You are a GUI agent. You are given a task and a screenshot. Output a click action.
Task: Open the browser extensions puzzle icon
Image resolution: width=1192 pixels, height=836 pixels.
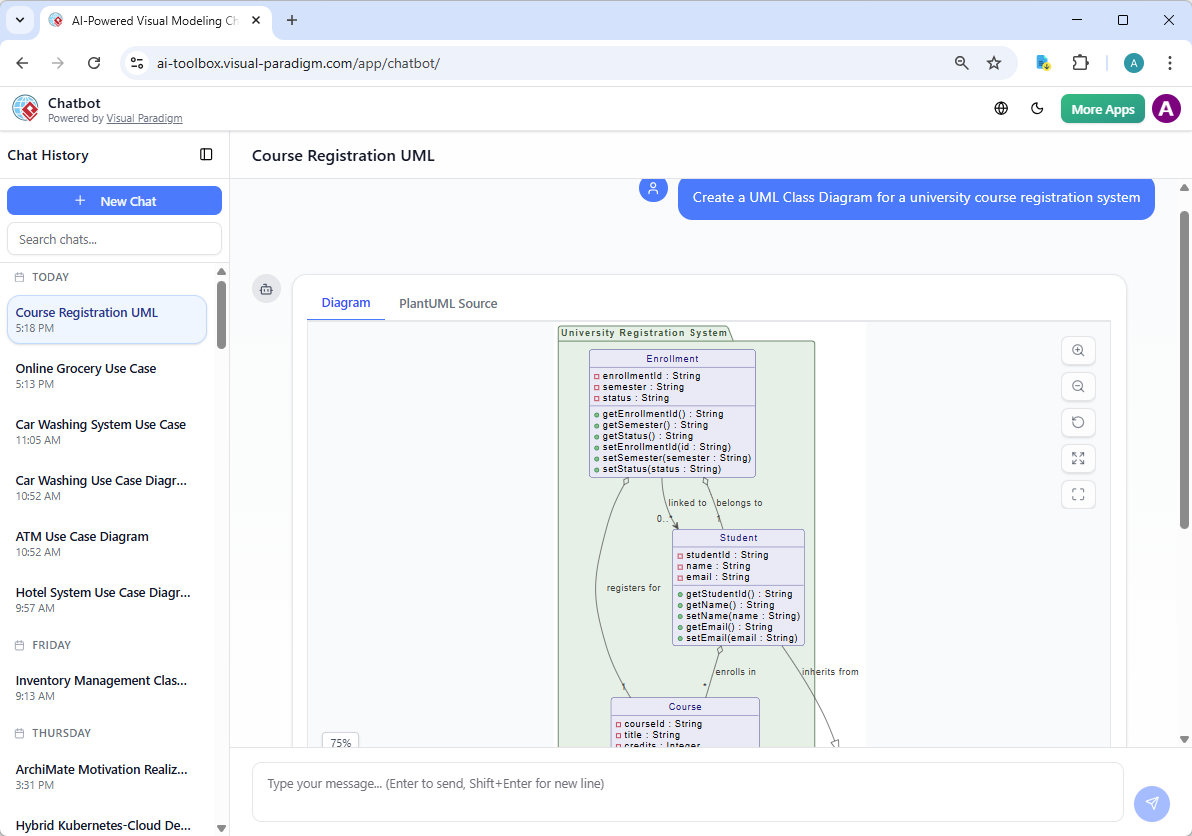[x=1081, y=62]
